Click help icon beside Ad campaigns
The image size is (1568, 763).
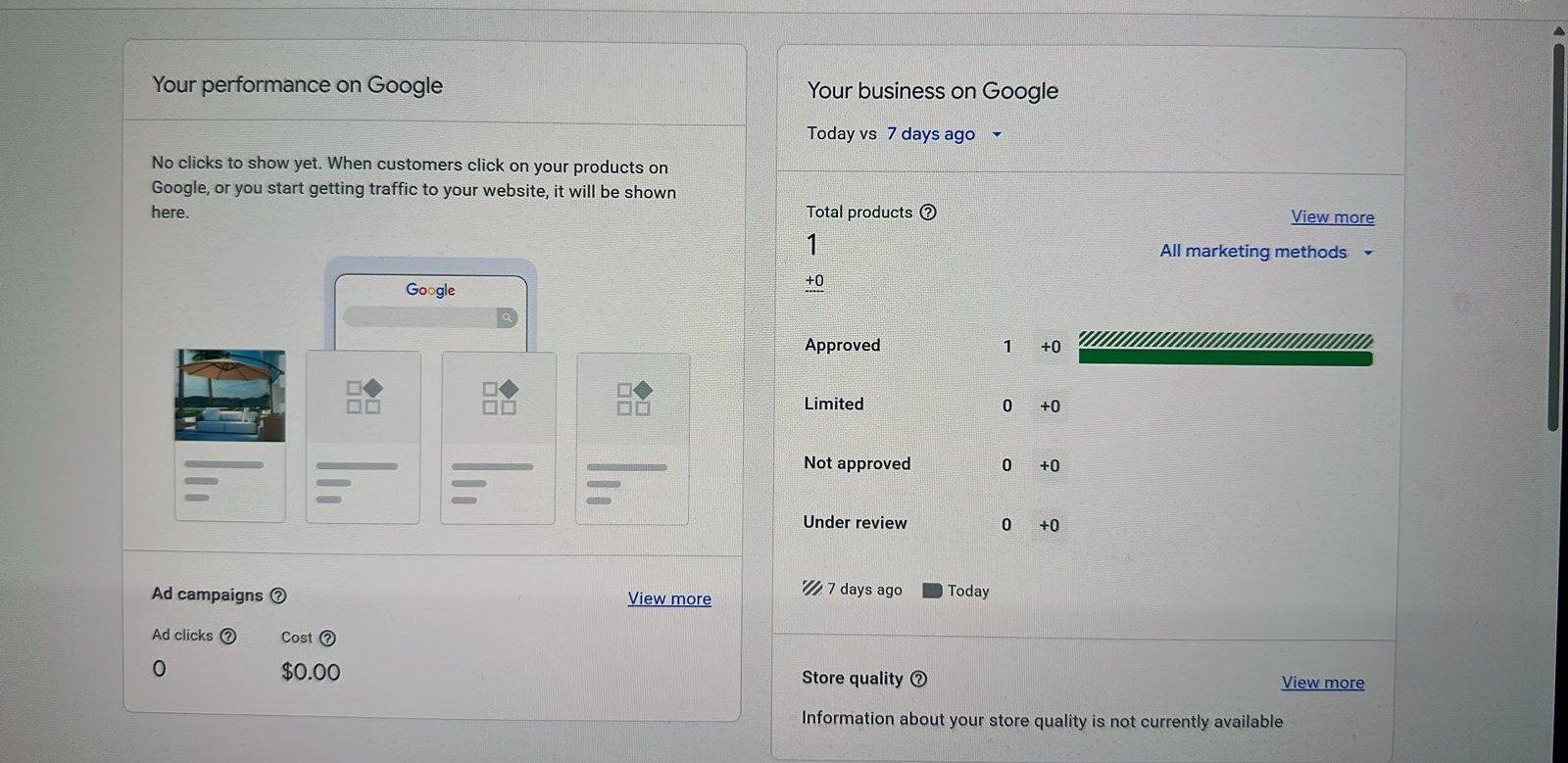(x=278, y=596)
